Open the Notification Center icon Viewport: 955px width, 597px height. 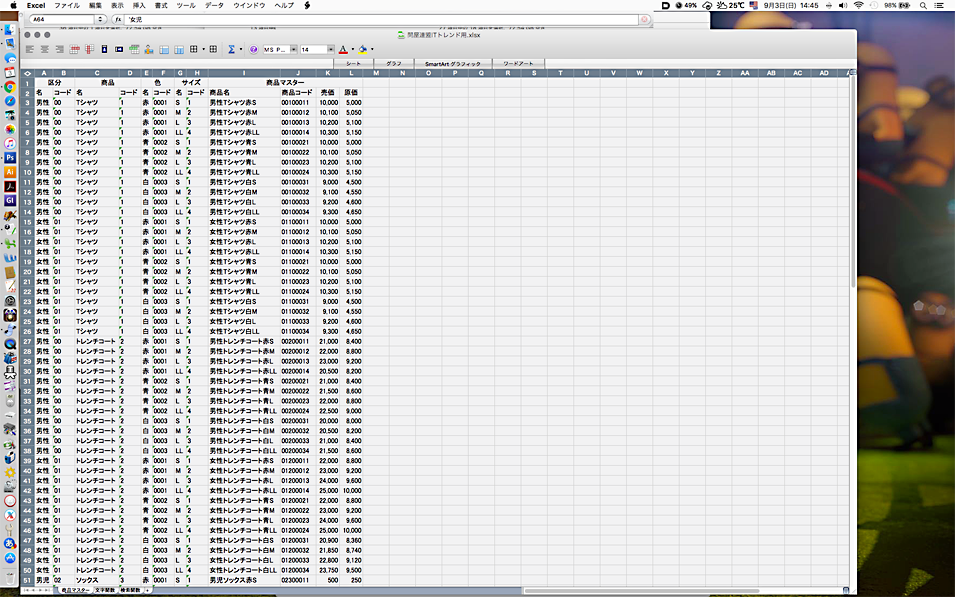pos(939,5)
